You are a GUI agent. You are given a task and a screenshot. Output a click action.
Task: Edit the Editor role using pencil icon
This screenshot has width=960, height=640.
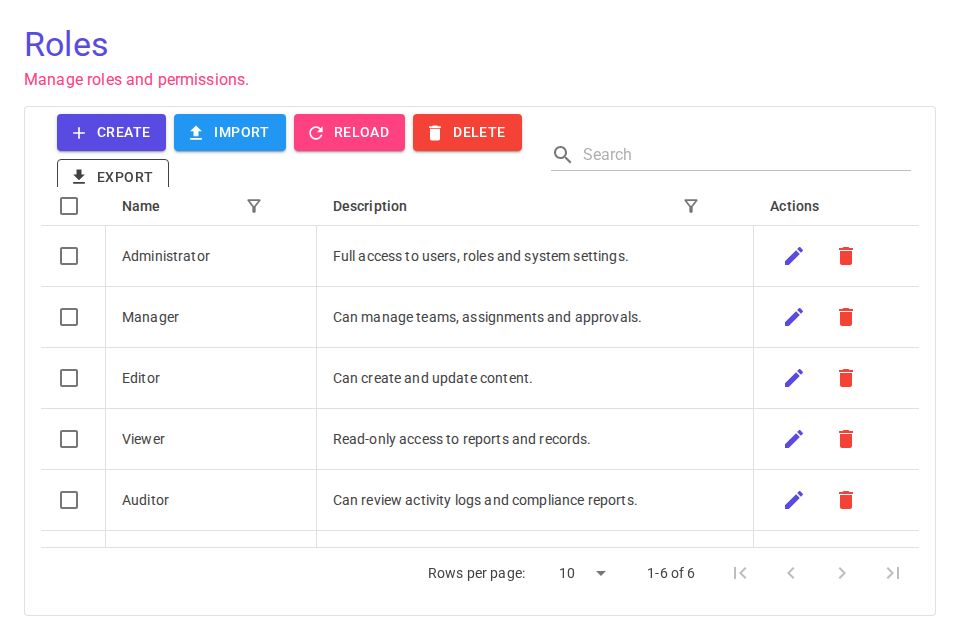pos(793,378)
